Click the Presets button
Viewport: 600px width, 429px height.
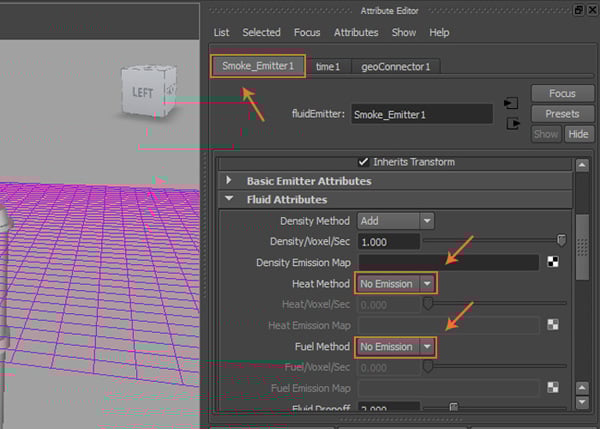562,113
